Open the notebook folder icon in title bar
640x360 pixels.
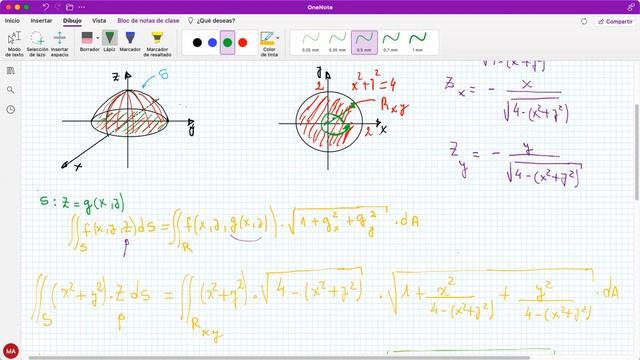point(70,7)
